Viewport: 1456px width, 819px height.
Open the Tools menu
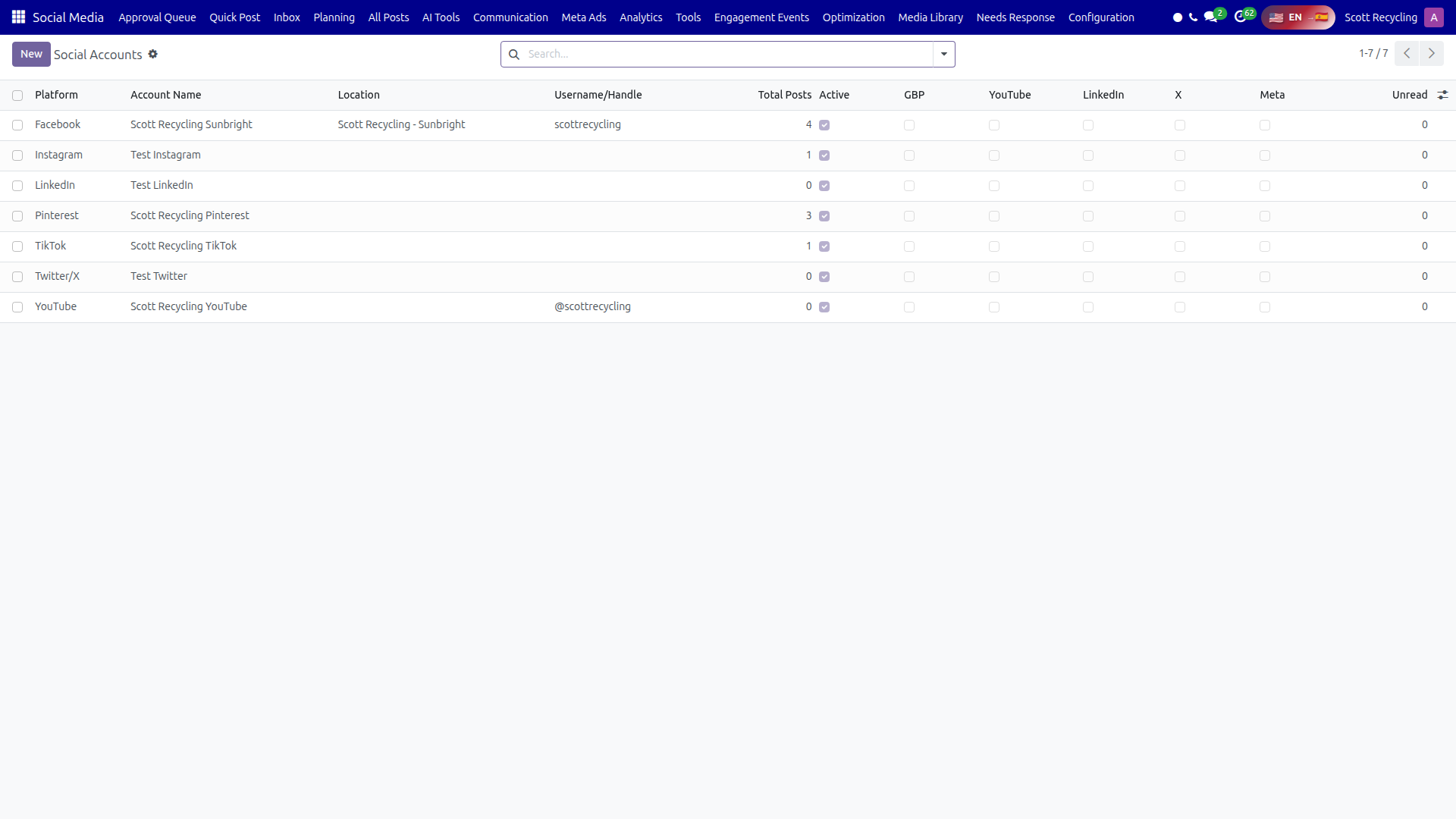click(x=689, y=17)
